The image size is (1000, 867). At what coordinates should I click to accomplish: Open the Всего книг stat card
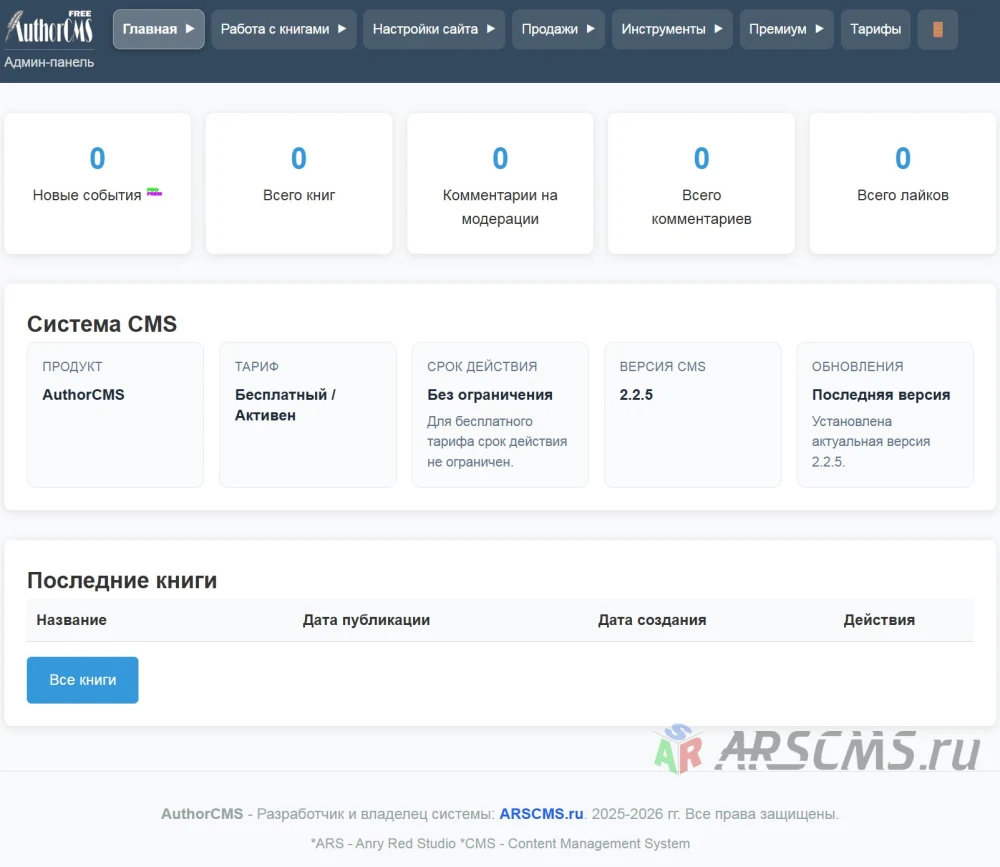coord(299,184)
